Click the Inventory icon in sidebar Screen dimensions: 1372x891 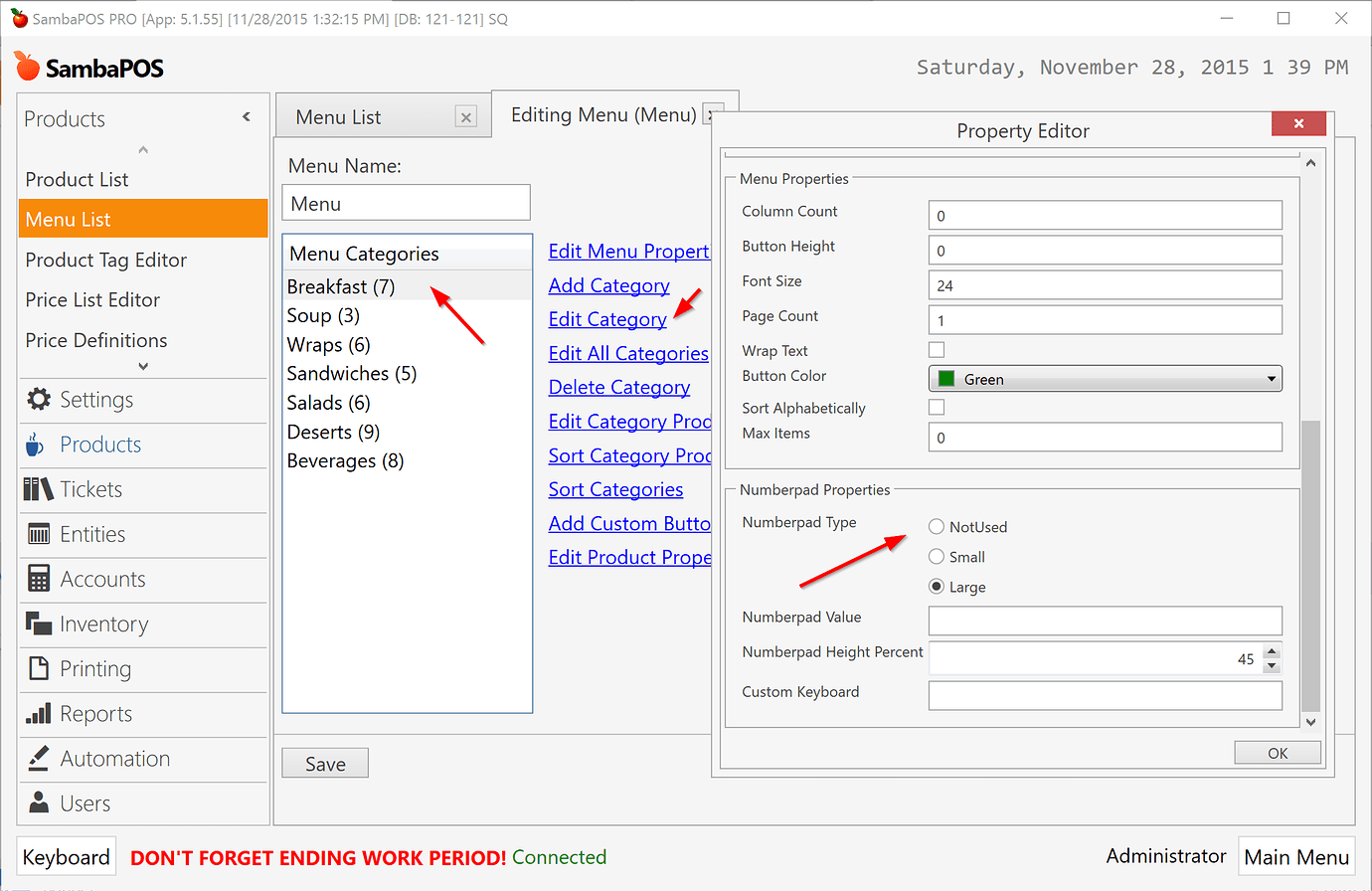(x=39, y=624)
